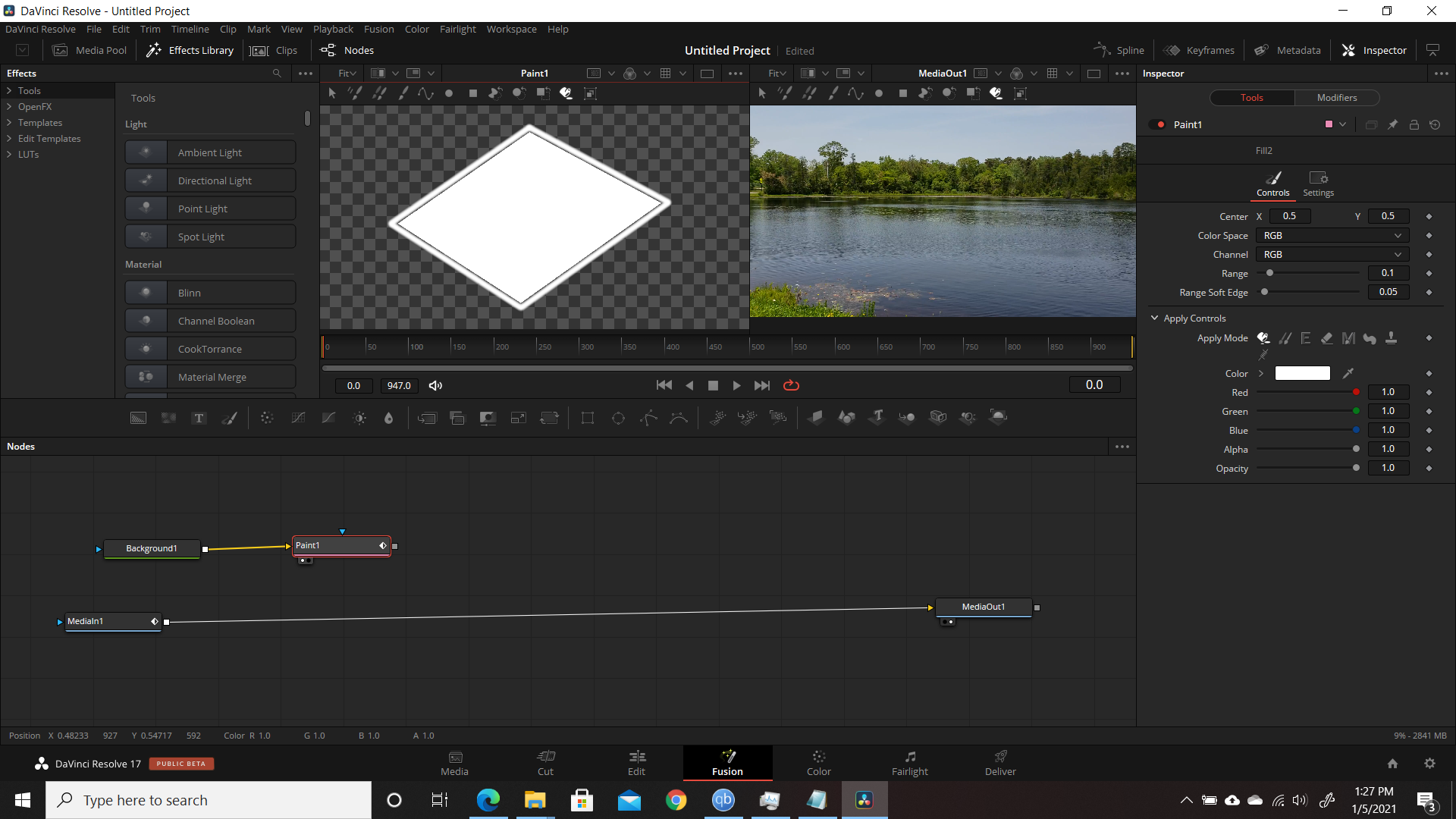Toggle keyframe diamond for Center

pyautogui.click(x=1429, y=217)
